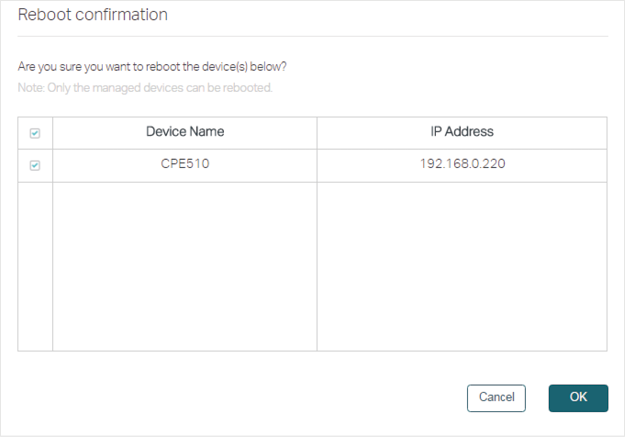Click the Device Name column header
The width and height of the screenshot is (625, 437).
coord(185,132)
